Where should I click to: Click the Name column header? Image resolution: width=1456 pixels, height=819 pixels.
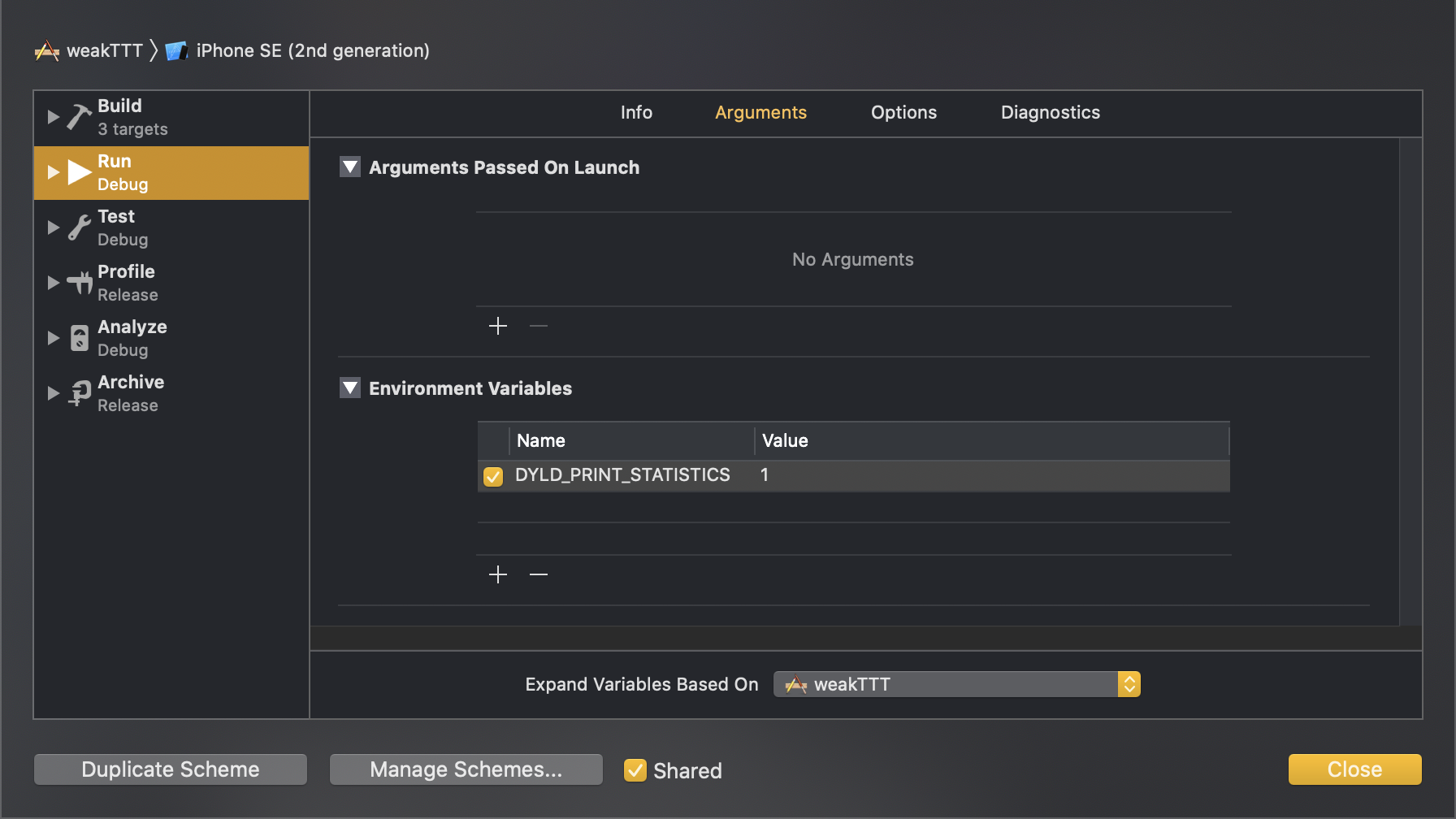[x=631, y=441]
